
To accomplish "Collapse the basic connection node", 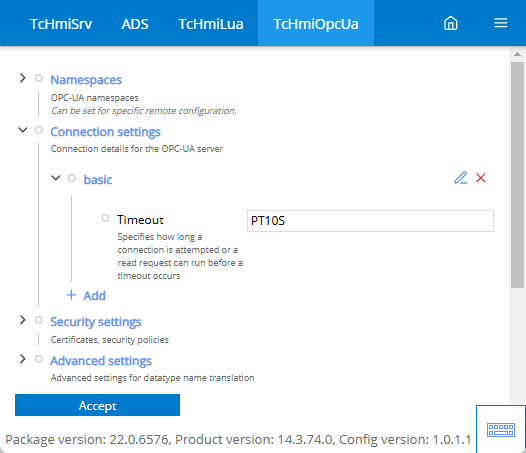I will (x=56, y=178).
